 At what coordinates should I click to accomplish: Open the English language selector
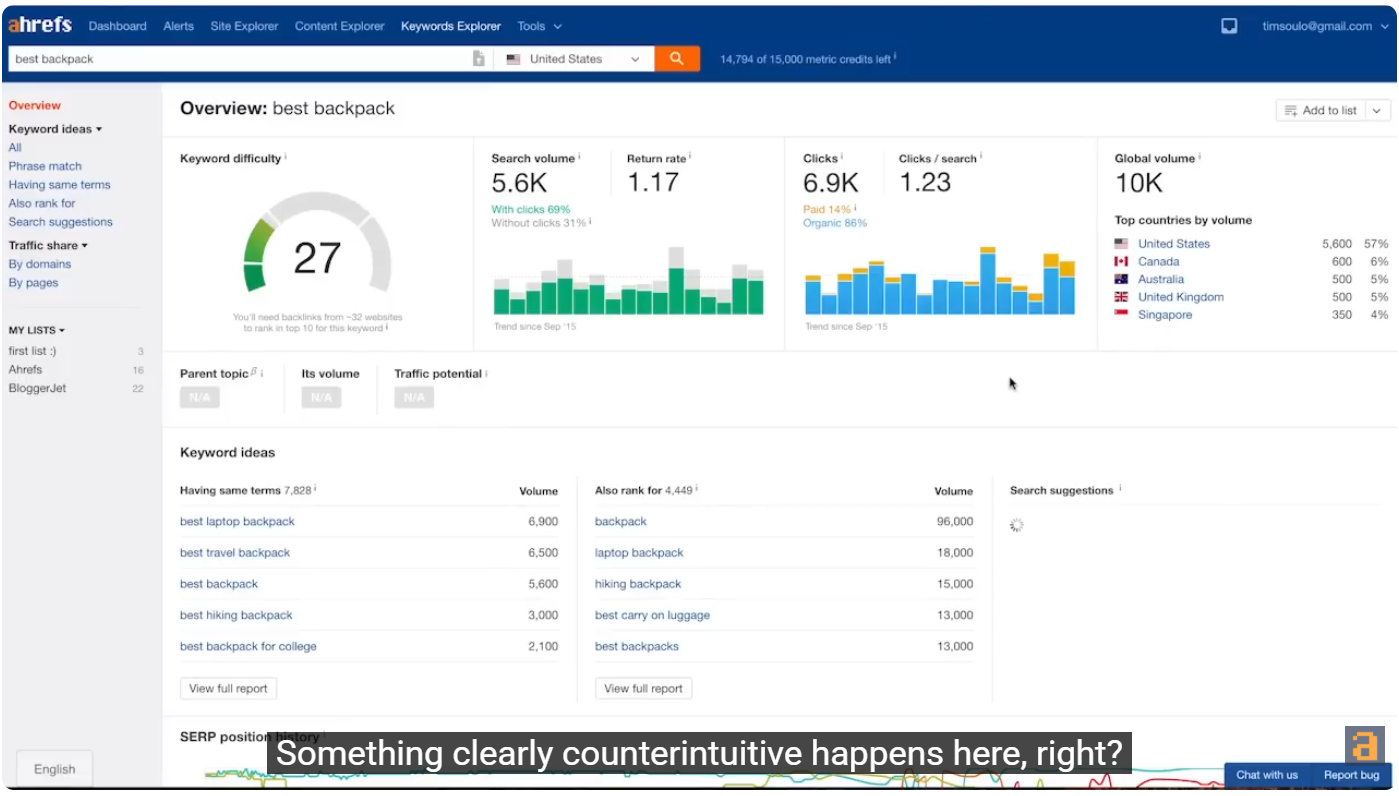(x=55, y=769)
